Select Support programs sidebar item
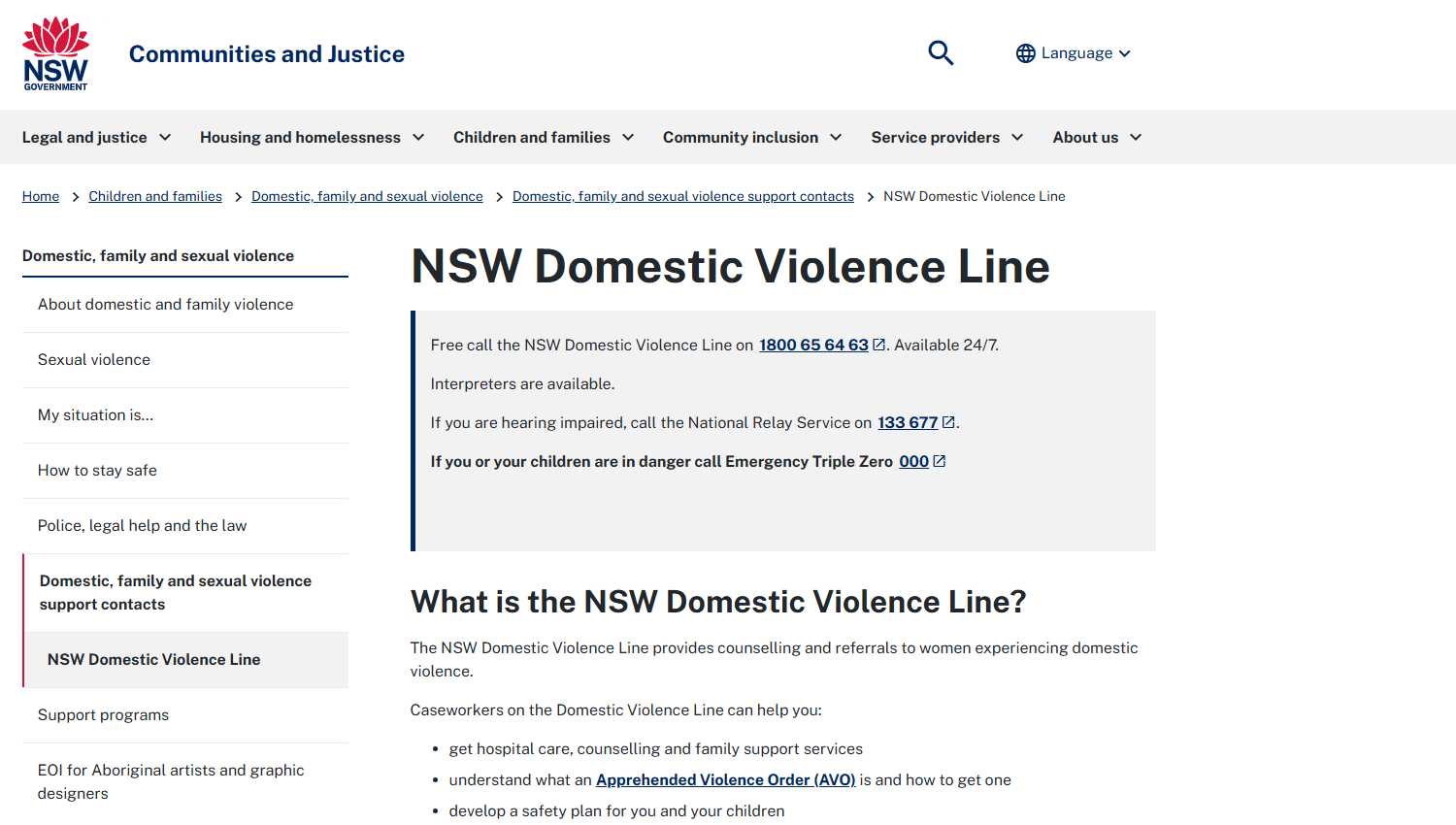1456x825 pixels. [185, 715]
